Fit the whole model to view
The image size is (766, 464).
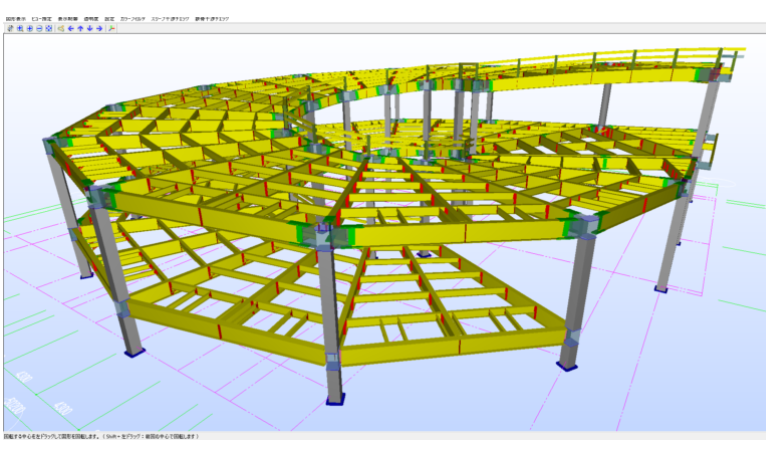[x=49, y=29]
